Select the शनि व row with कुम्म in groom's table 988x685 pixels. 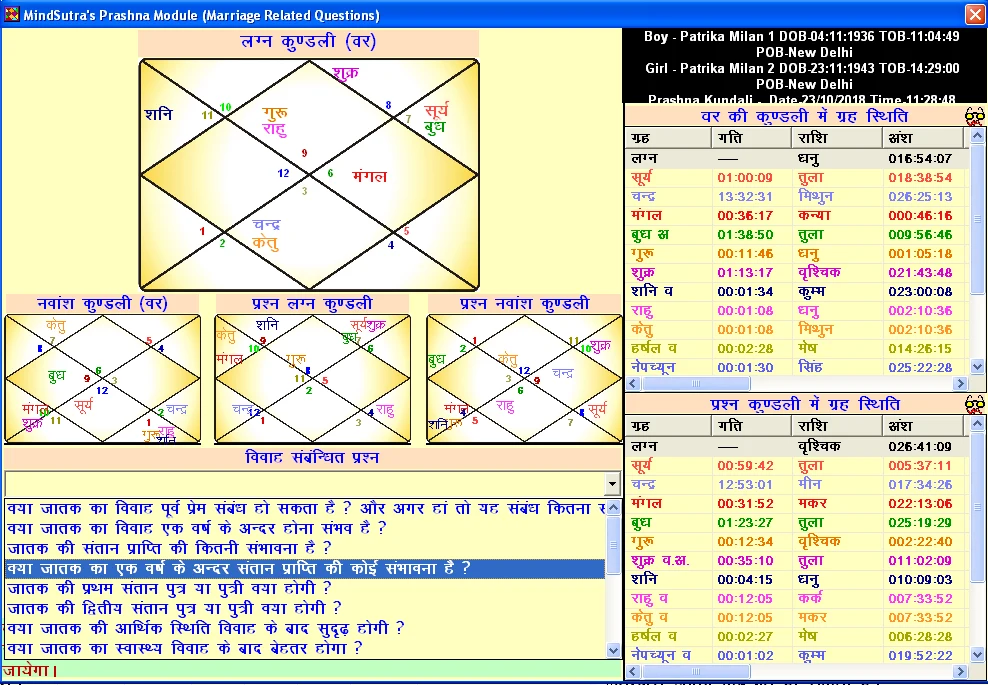pyautogui.click(x=798, y=291)
